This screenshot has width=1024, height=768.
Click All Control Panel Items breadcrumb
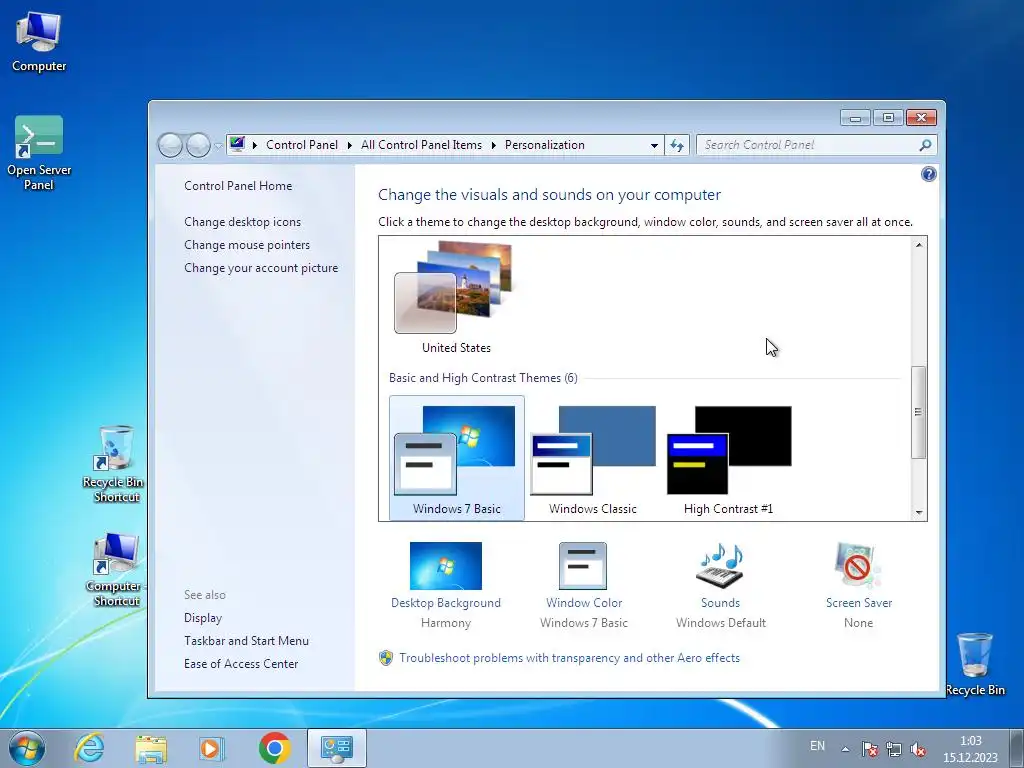click(421, 145)
